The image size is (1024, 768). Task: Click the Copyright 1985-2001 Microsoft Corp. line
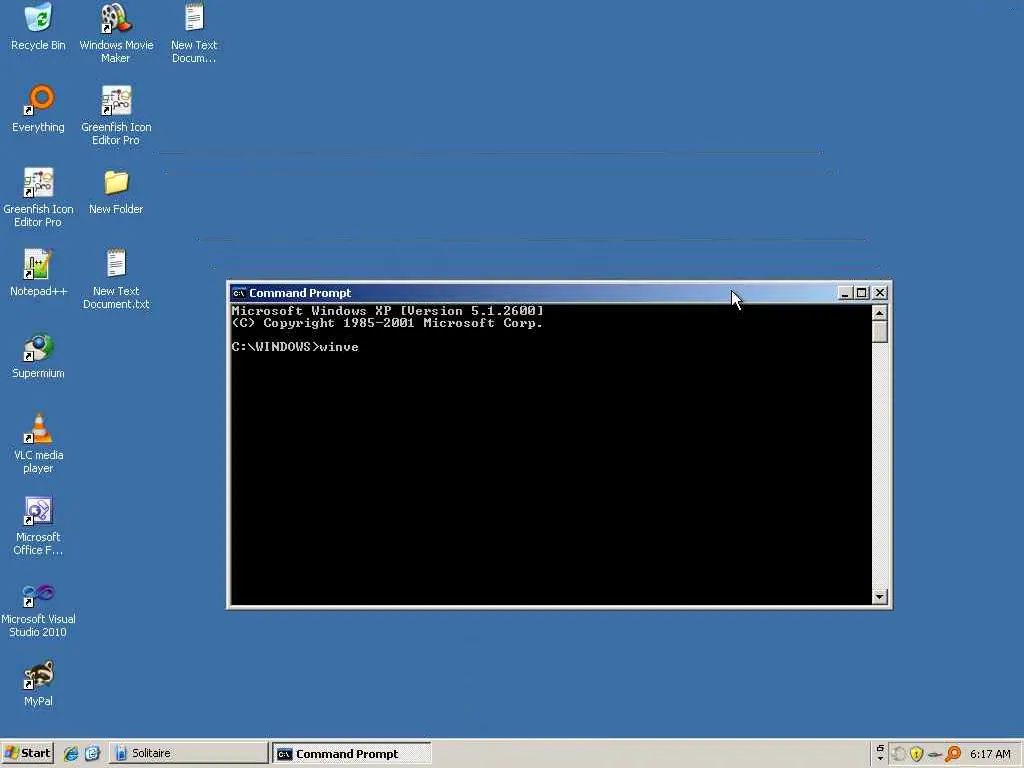(387, 323)
